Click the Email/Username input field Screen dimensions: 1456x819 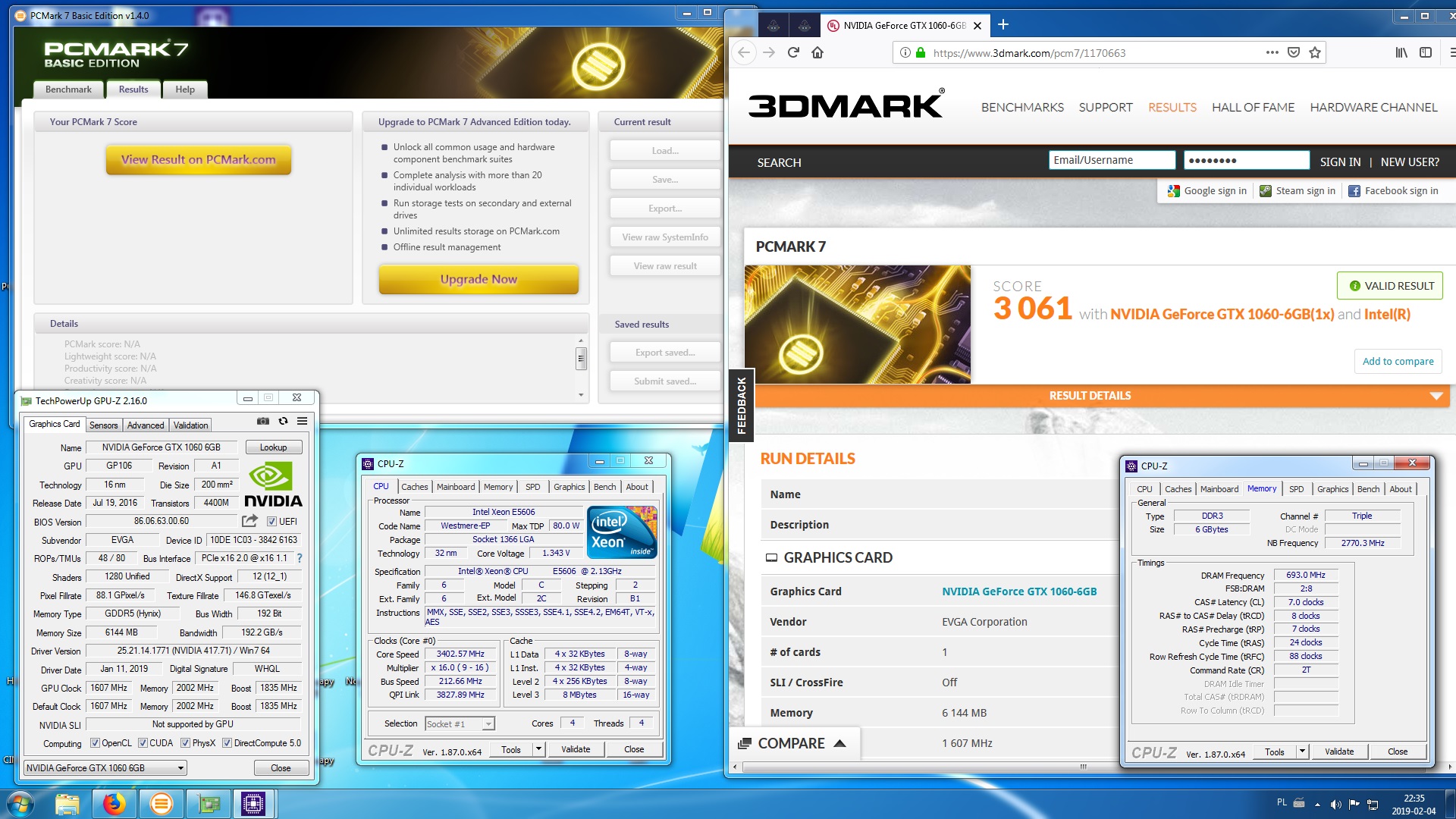coord(1112,160)
